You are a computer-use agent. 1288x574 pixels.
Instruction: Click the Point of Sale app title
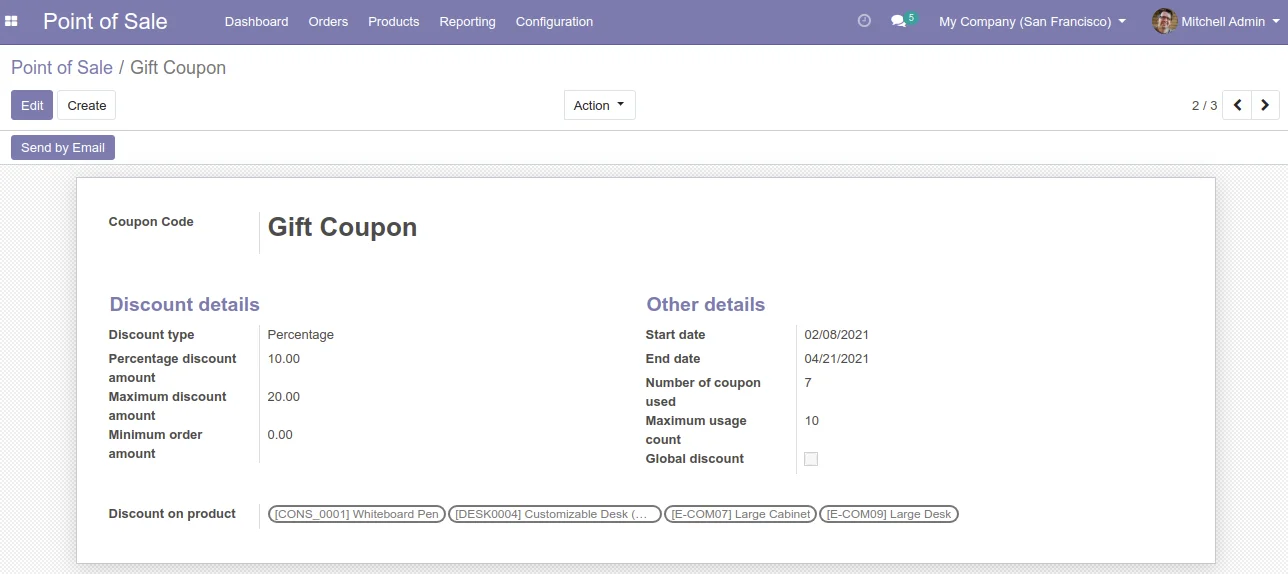[x=105, y=21]
